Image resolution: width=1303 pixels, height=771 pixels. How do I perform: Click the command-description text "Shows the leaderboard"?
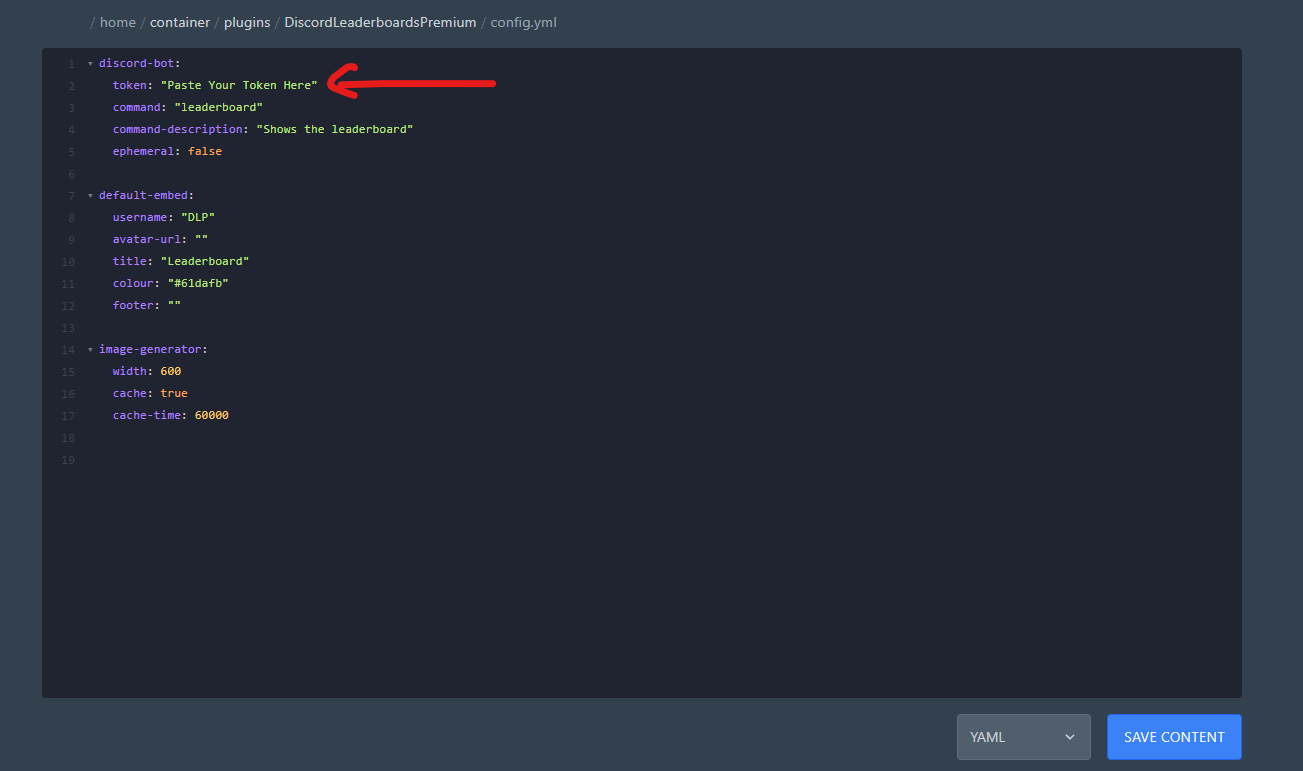pos(335,130)
